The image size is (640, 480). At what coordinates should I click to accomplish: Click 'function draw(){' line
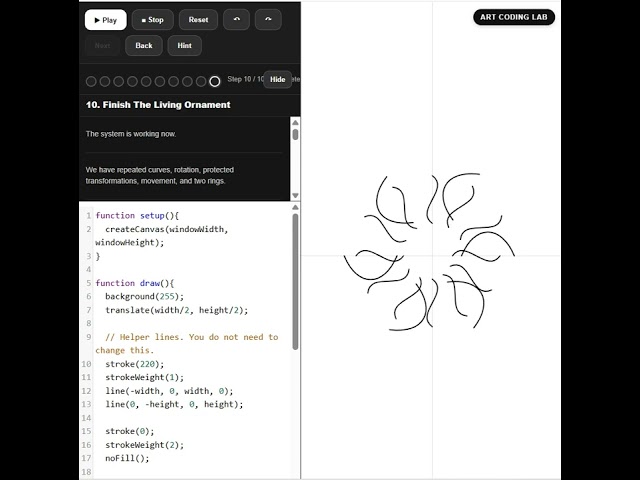pyautogui.click(x=135, y=283)
